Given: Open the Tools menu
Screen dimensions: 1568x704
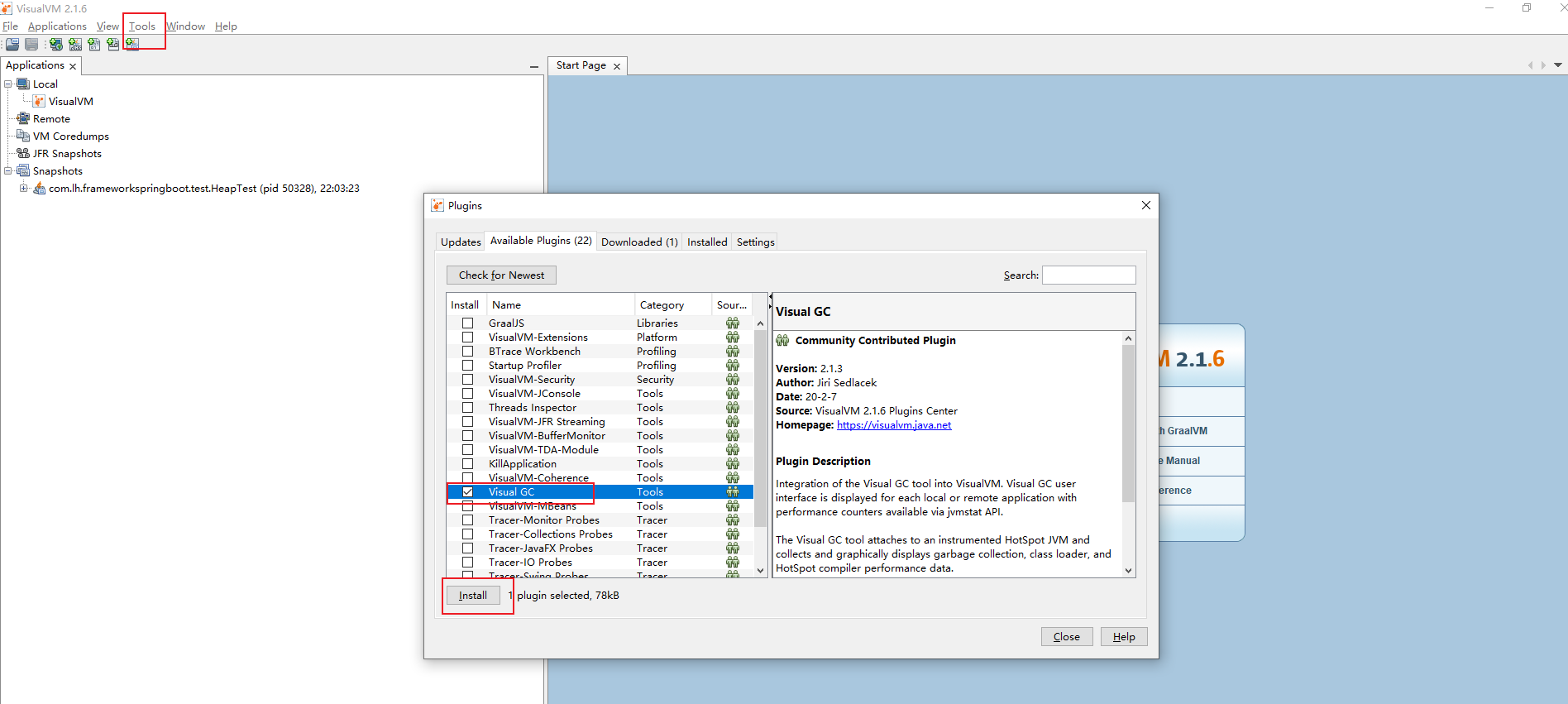Looking at the screenshot, I should [142, 26].
